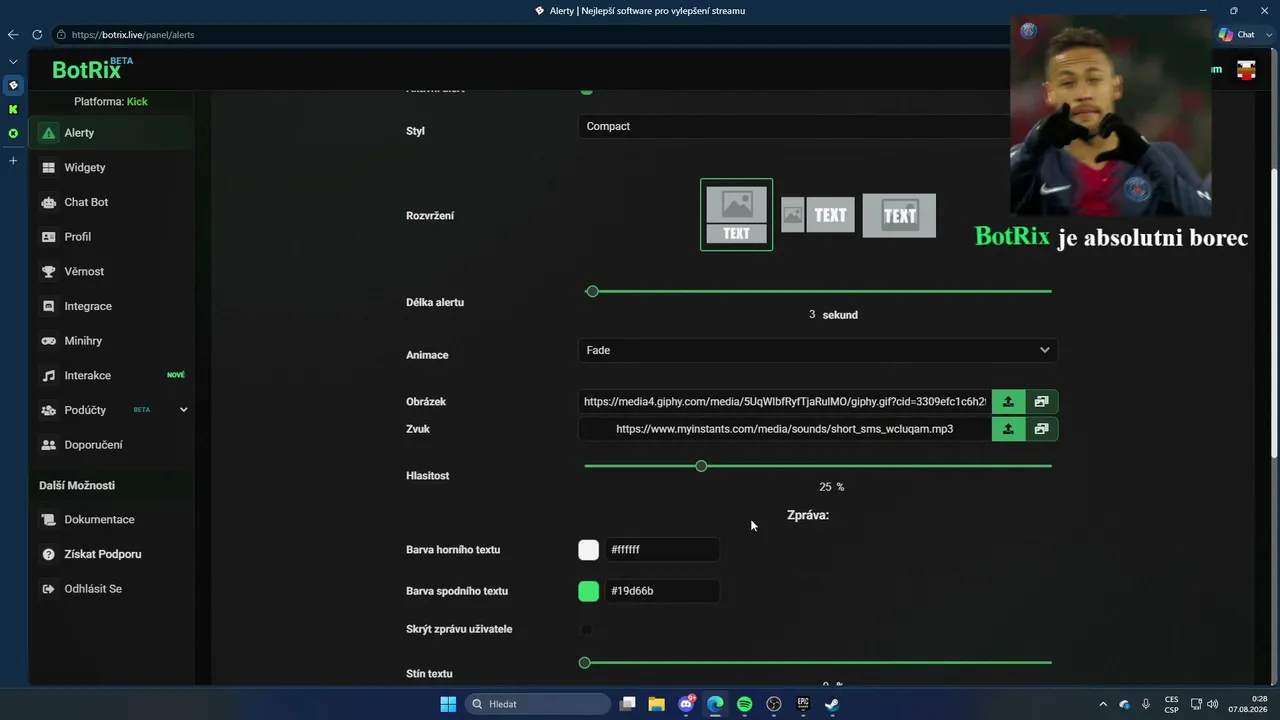Click the #ffffff hex color field

(662, 550)
